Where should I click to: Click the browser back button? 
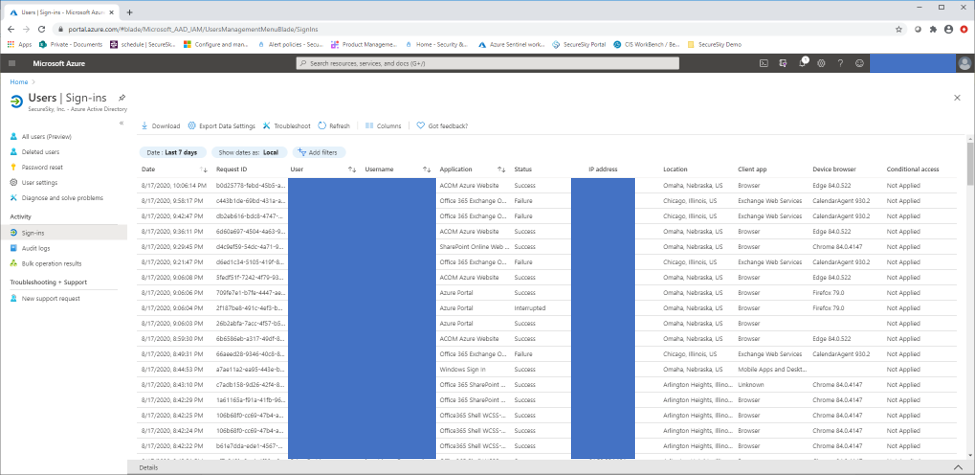pos(11,29)
